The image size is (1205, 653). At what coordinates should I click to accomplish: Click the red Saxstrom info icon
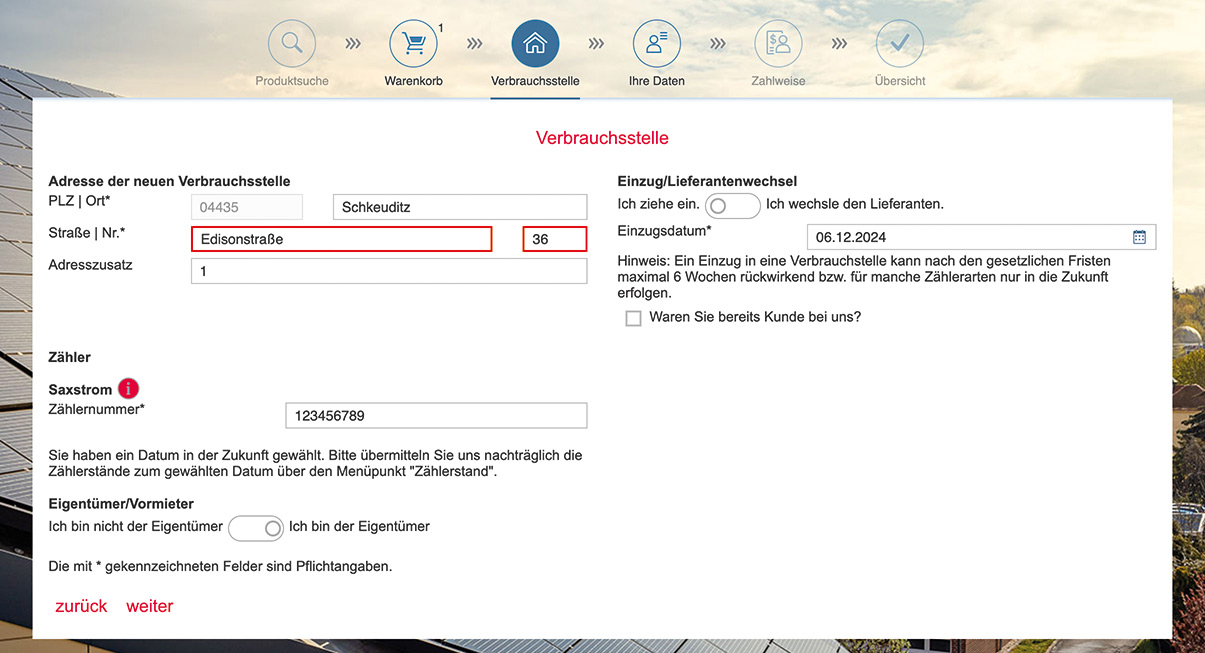tap(128, 389)
